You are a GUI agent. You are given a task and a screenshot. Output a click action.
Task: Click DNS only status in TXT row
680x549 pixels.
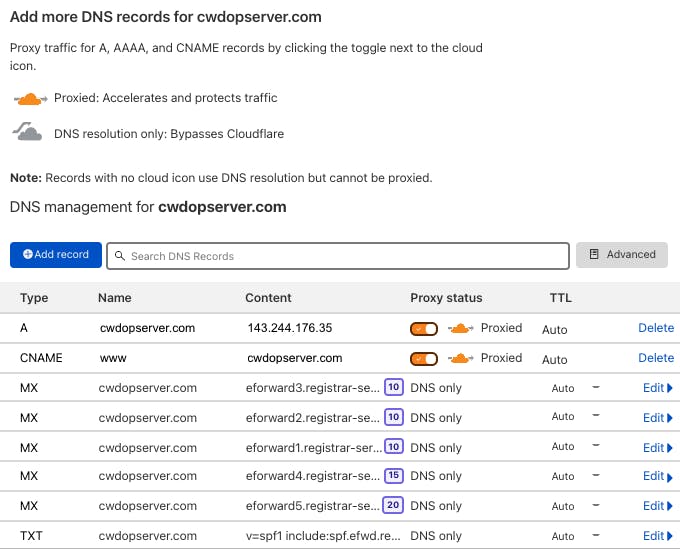[x=436, y=536]
